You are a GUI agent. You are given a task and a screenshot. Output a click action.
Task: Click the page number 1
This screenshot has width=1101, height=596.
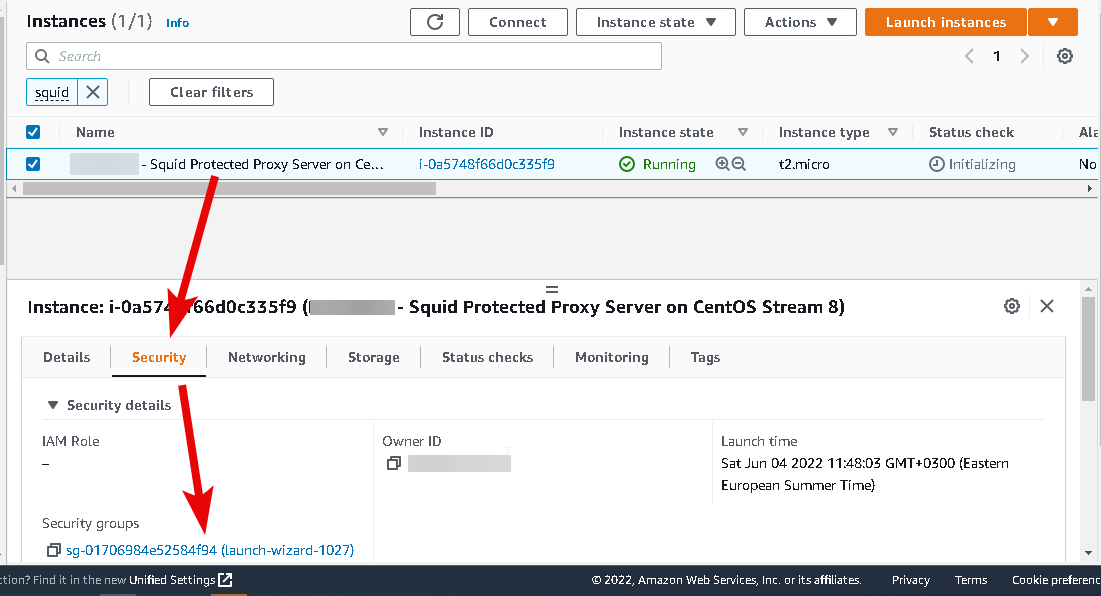pos(996,56)
